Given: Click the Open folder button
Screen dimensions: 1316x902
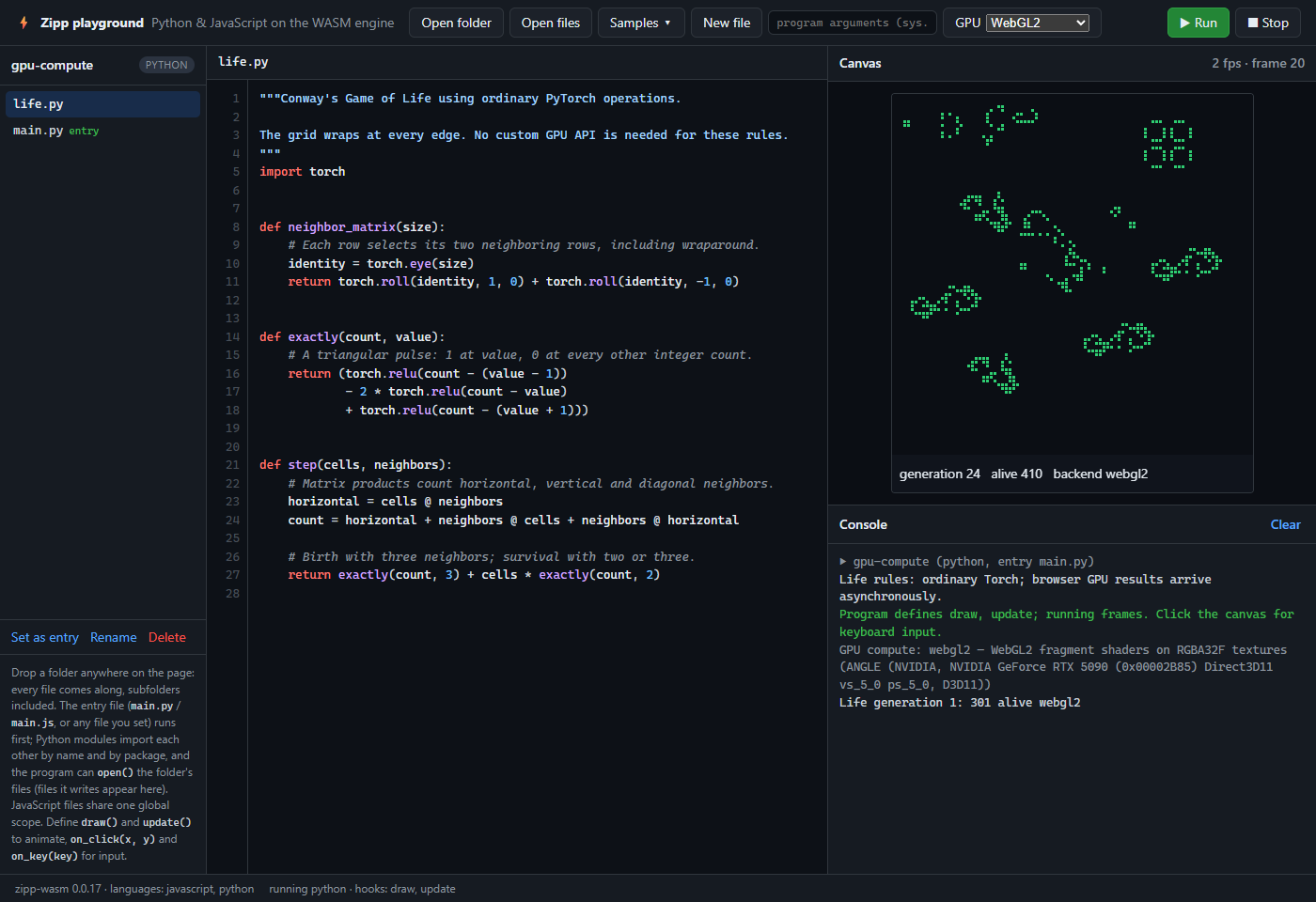Looking at the screenshot, I should coord(456,23).
